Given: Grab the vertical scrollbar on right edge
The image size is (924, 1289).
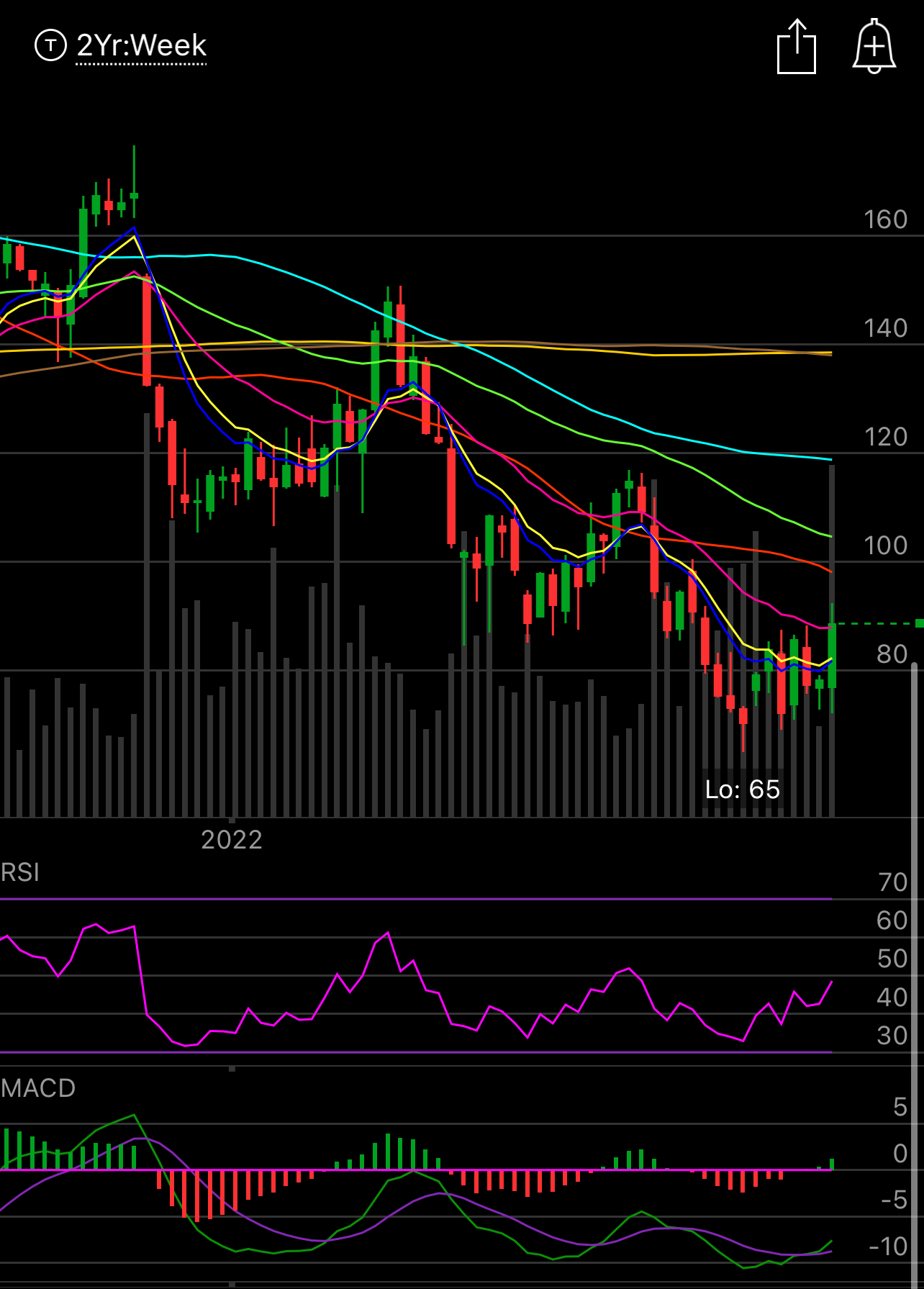Looking at the screenshot, I should pos(915,975).
